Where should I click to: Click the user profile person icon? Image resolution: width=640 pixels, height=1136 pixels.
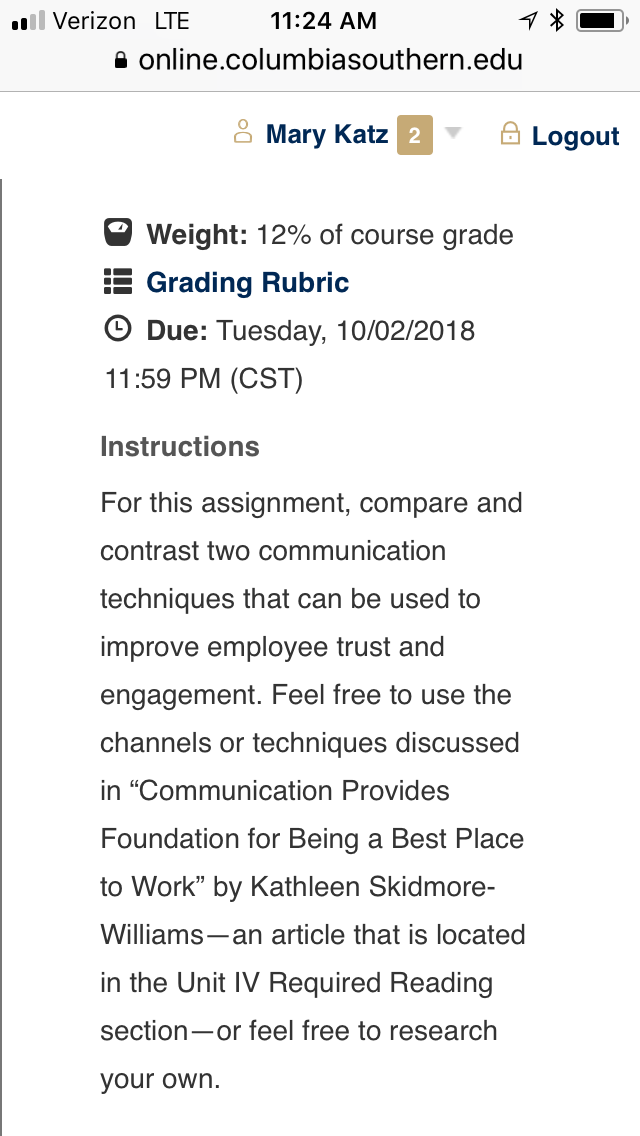(243, 132)
